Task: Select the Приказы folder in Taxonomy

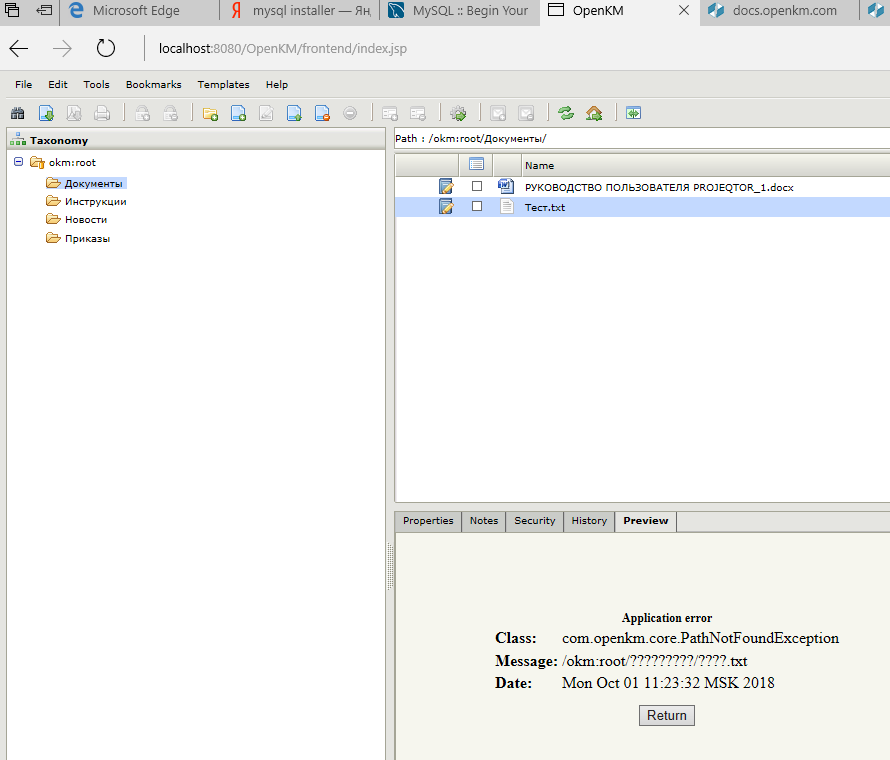Action: (x=87, y=239)
